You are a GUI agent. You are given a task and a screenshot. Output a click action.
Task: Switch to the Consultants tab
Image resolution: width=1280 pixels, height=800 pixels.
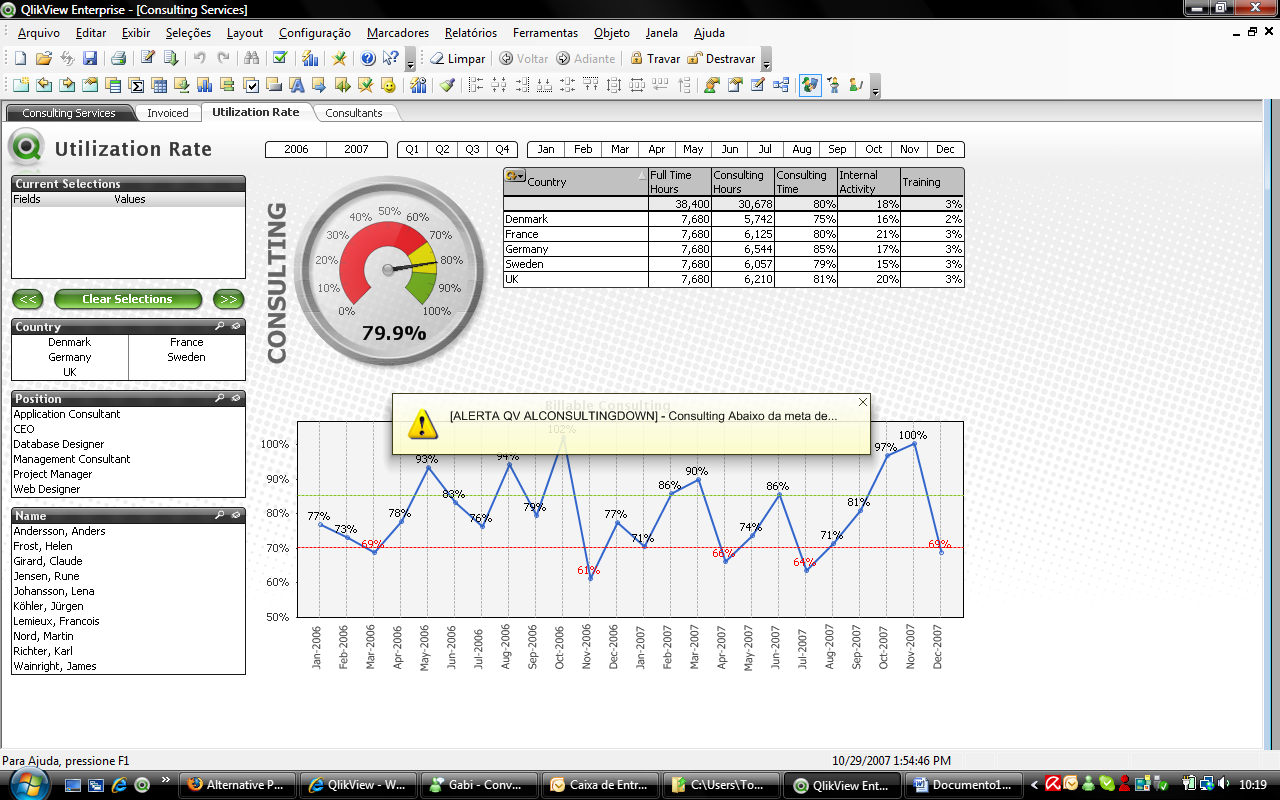pyautogui.click(x=354, y=113)
